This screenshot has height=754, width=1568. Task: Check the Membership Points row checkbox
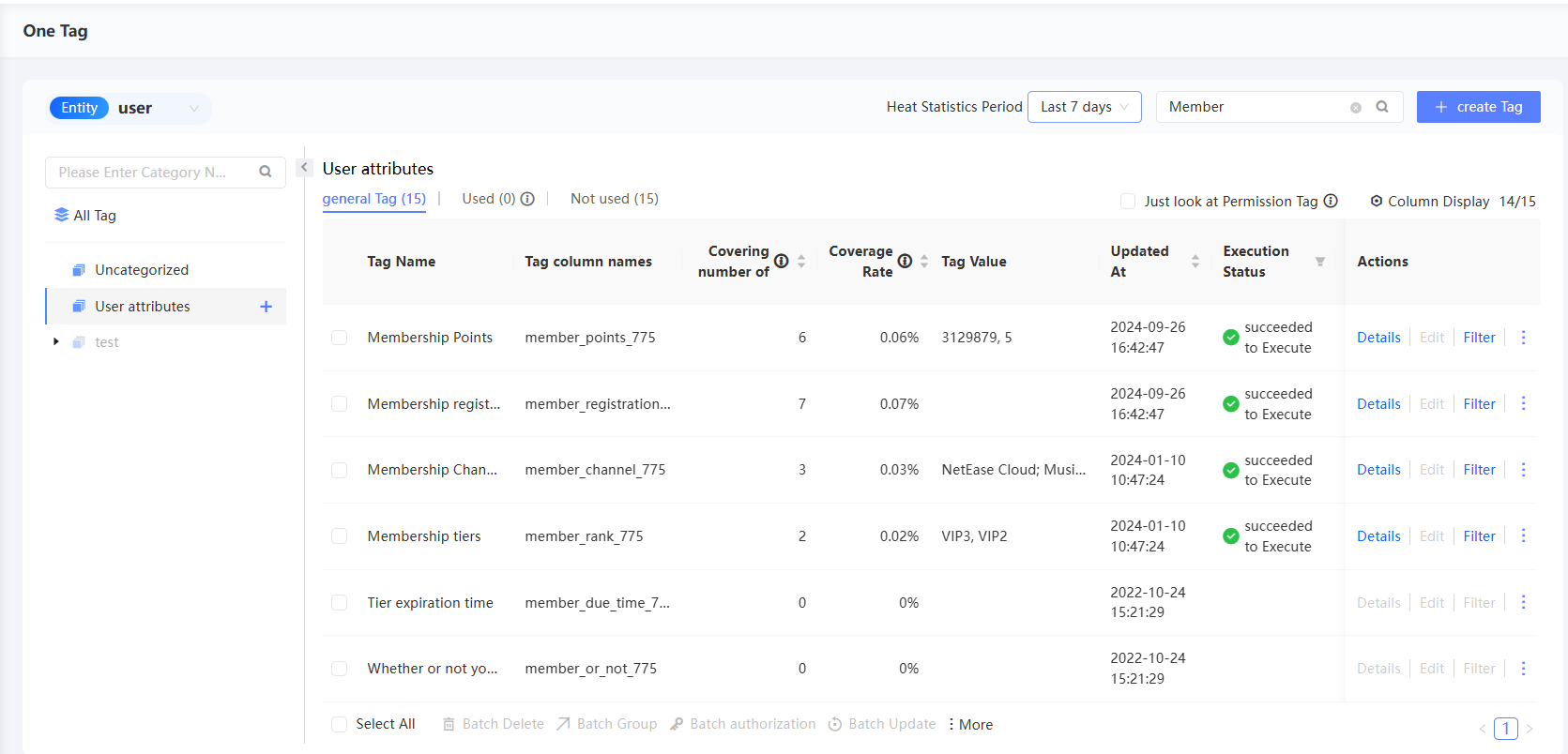339,338
